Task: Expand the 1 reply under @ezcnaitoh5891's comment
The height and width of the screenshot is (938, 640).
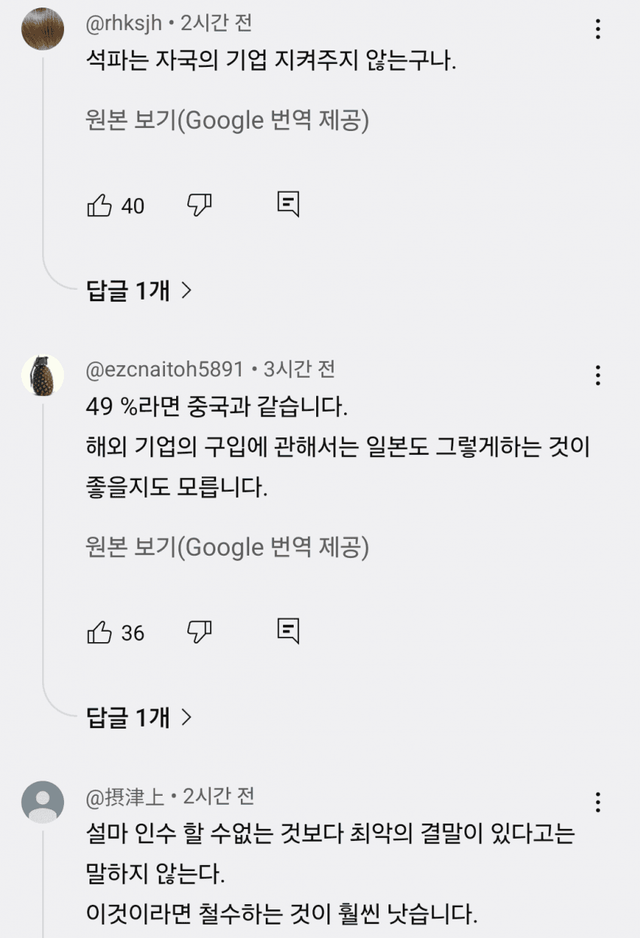Action: point(138,717)
